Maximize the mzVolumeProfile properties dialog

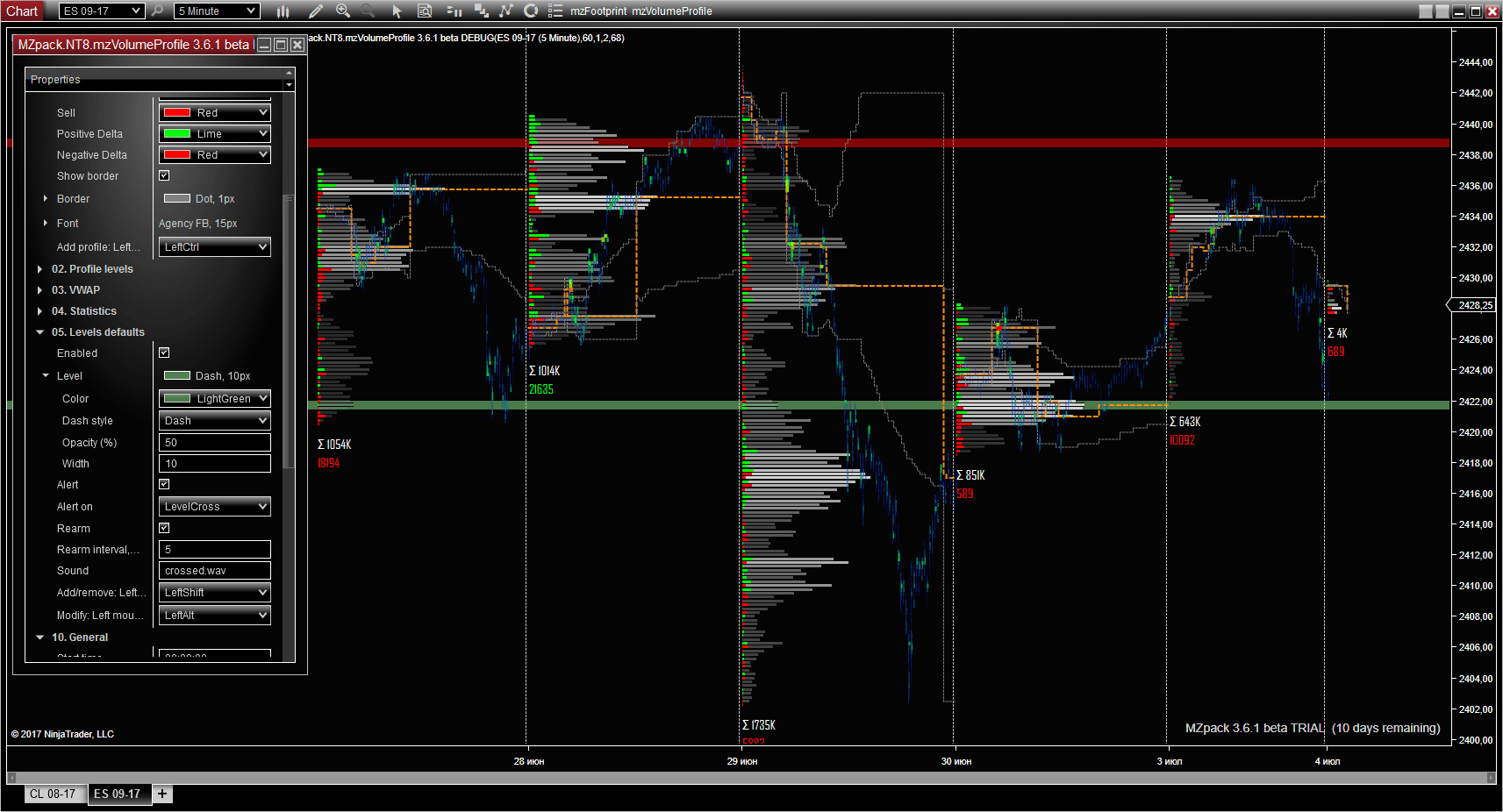coord(281,45)
